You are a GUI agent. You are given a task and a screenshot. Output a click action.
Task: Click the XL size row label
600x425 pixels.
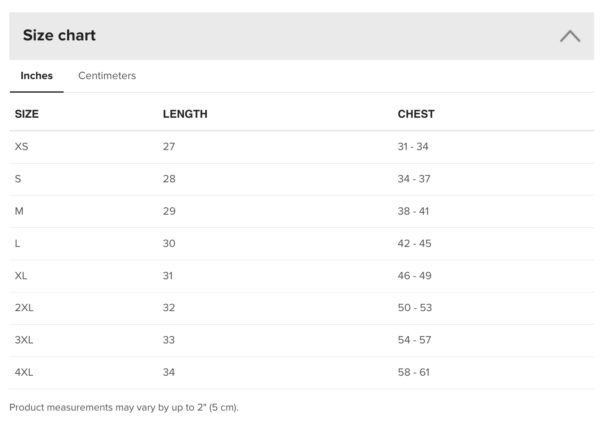(21, 275)
